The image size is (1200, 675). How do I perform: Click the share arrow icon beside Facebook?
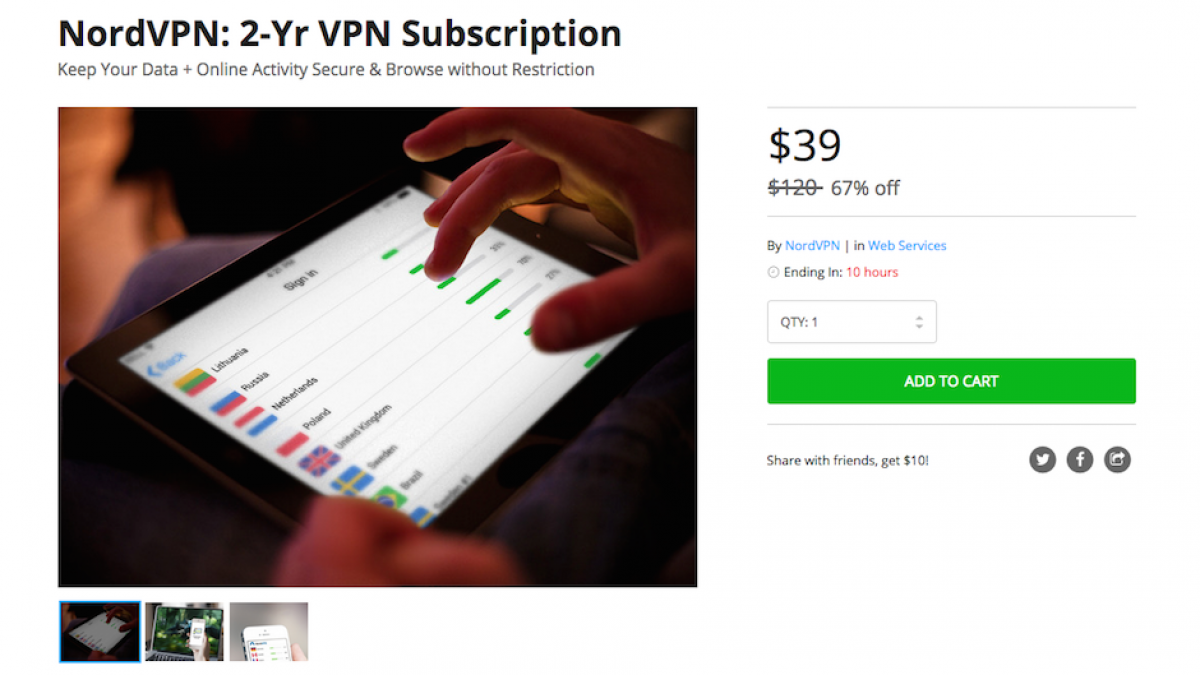[x=1118, y=460]
